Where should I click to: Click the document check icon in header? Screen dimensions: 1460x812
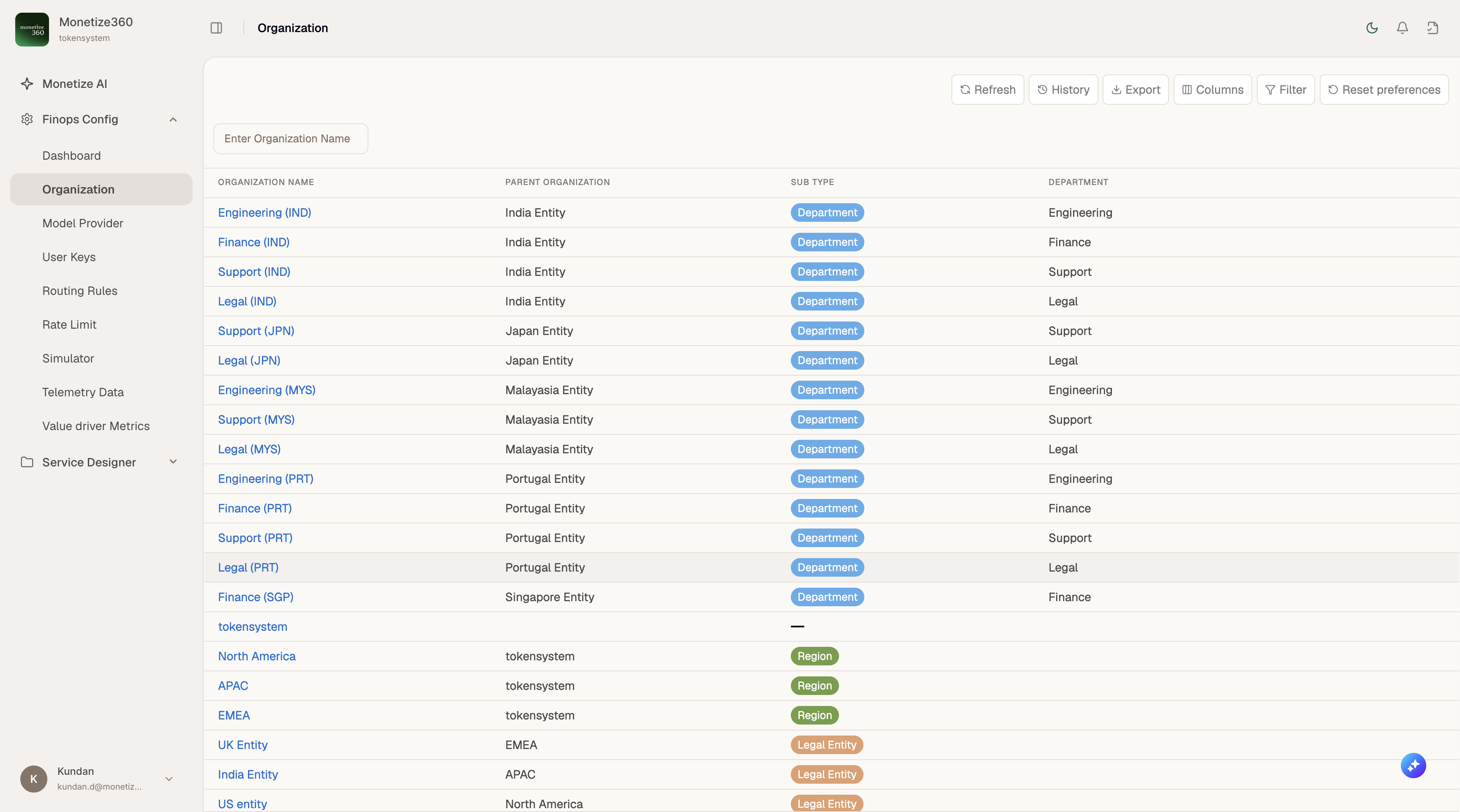click(x=1432, y=28)
